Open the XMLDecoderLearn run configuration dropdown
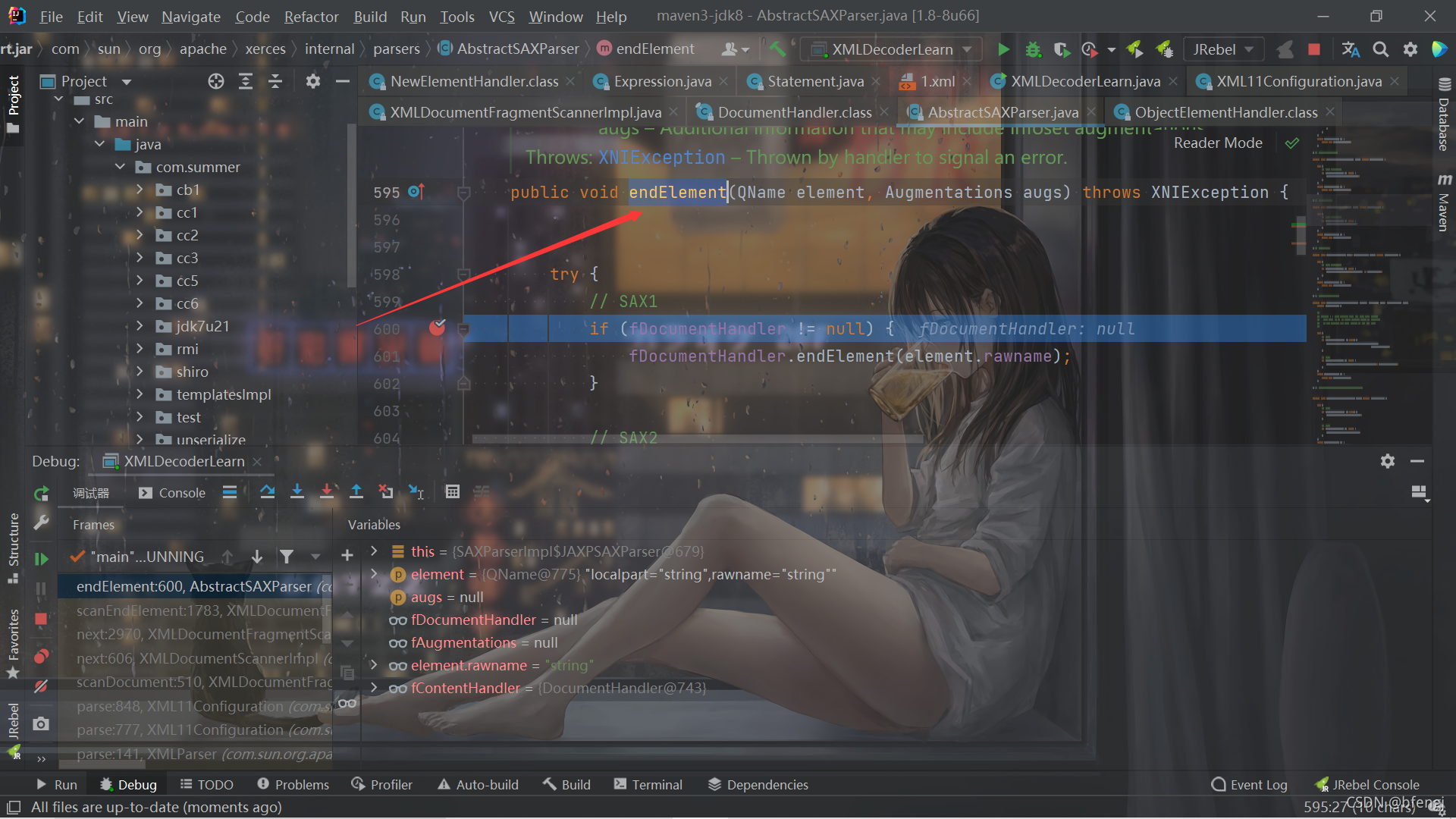Screen dimensions: 1456x819 tap(892, 49)
